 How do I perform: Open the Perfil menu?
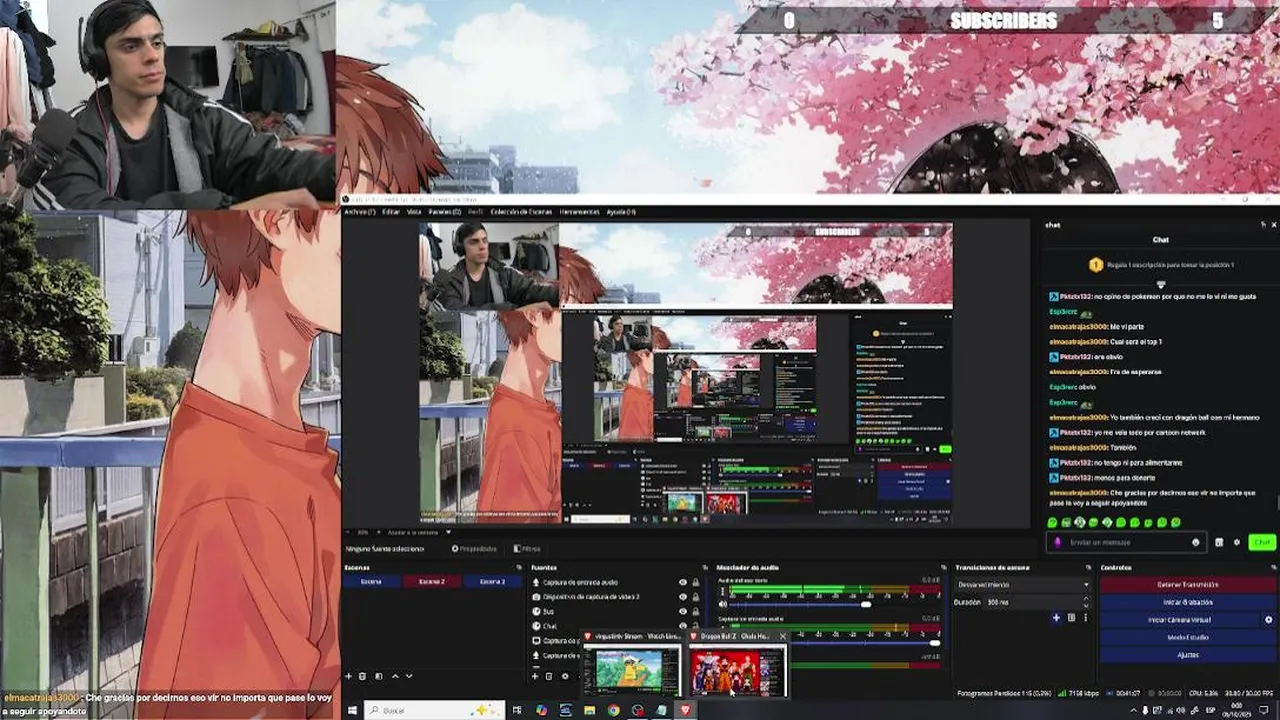[475, 212]
